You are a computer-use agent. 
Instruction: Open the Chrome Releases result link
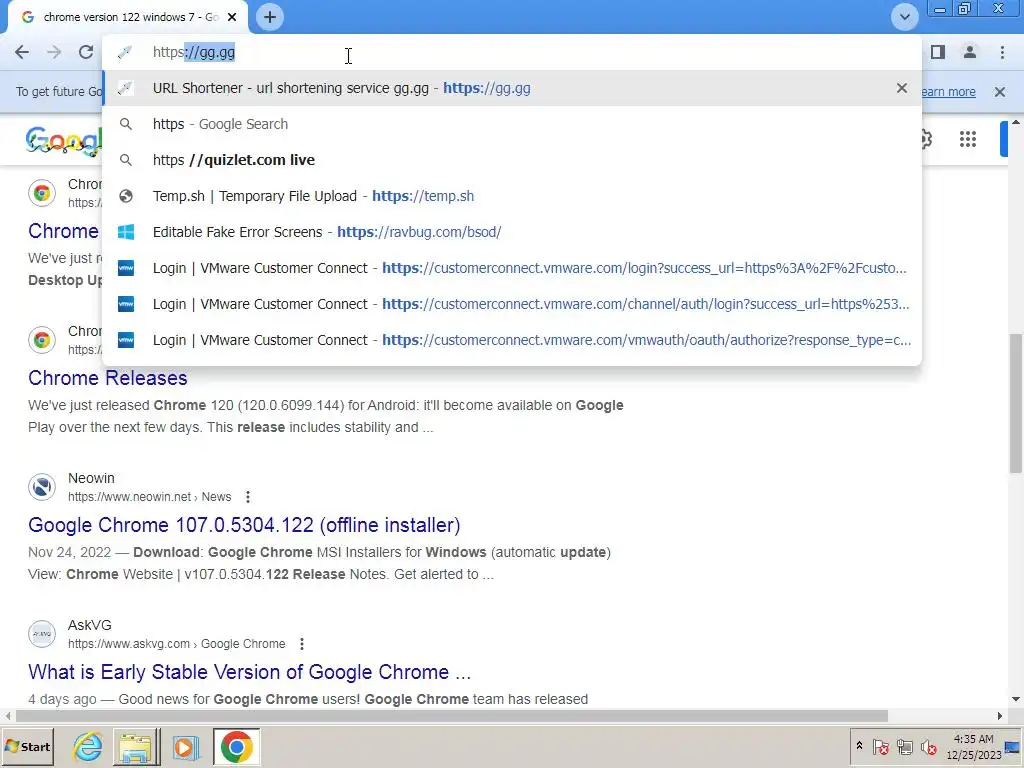point(108,378)
